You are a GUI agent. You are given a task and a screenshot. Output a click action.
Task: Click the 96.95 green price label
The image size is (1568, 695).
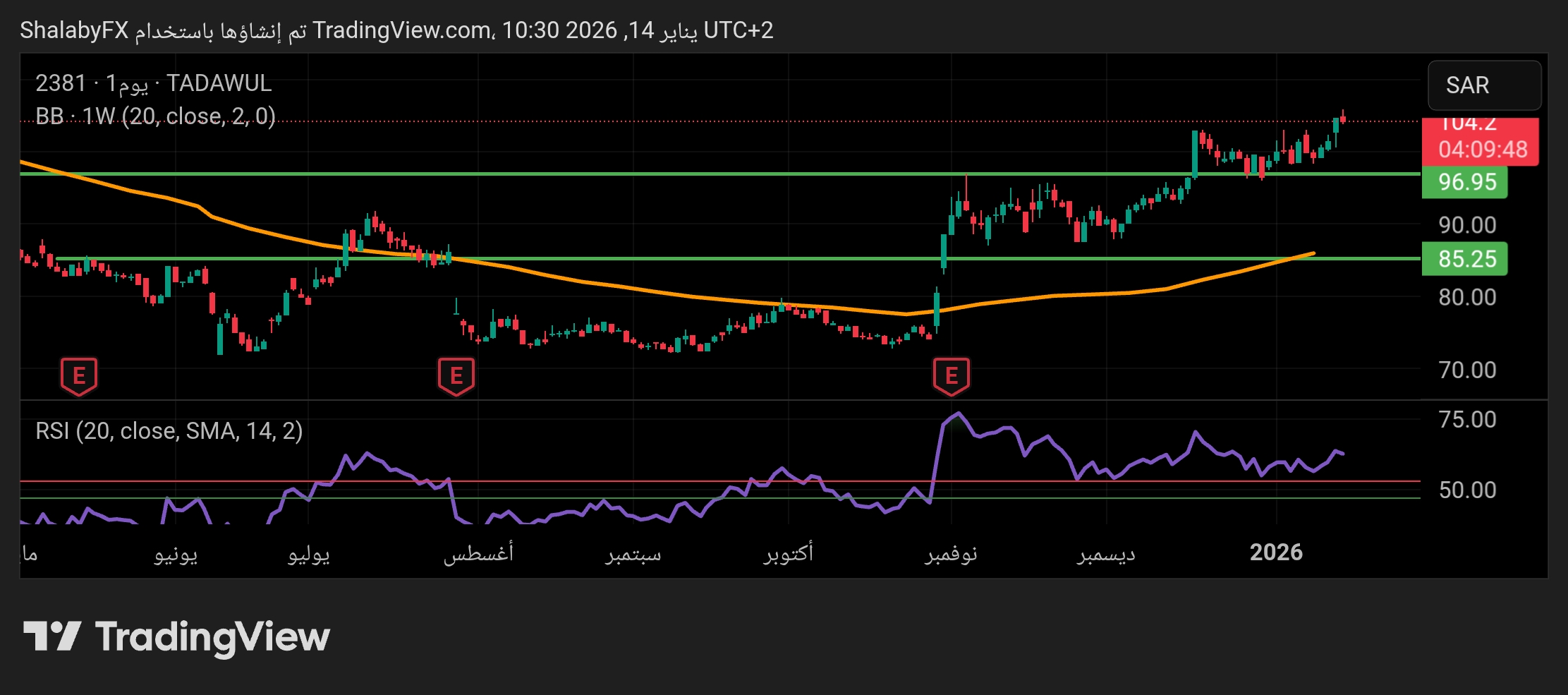tap(1466, 182)
